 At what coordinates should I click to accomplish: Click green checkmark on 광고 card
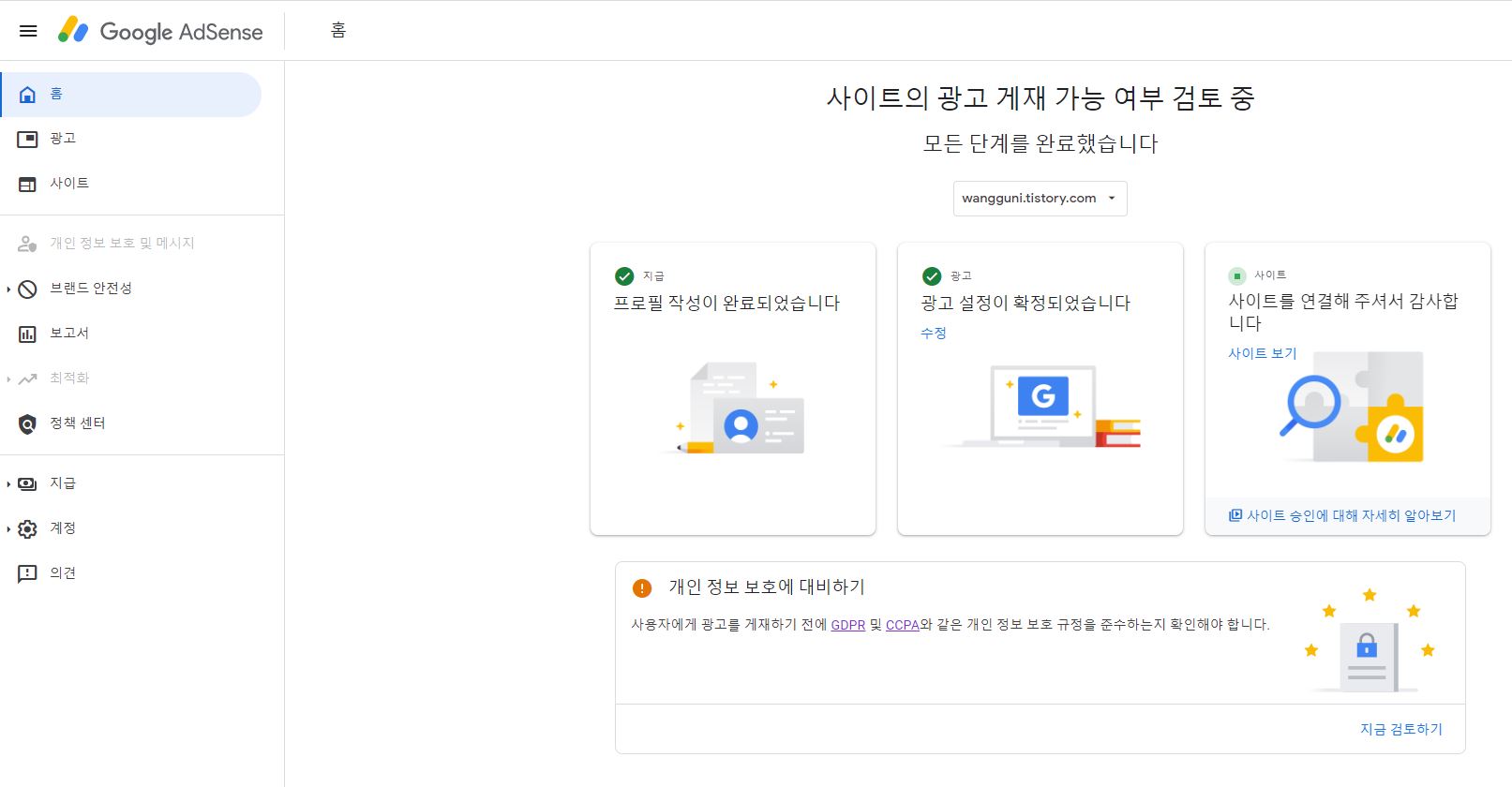932,276
